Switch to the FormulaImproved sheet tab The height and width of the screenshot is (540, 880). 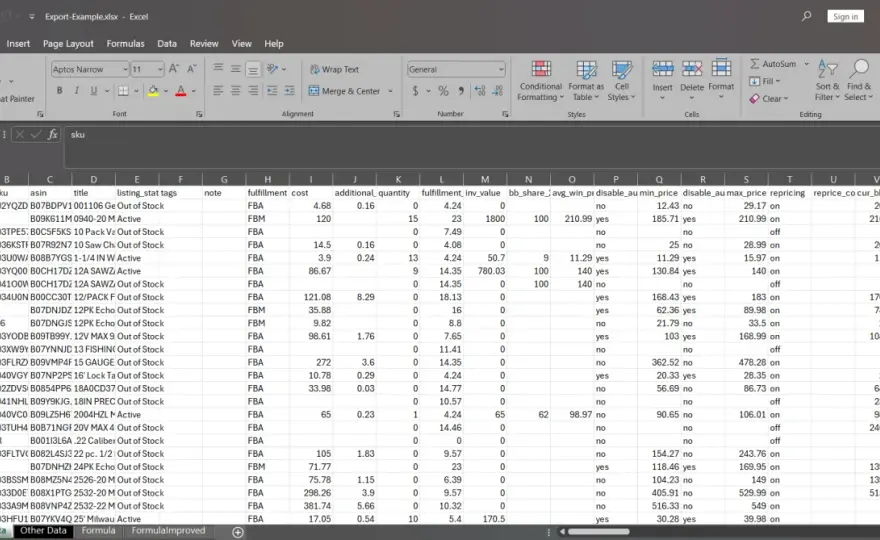[168, 530]
